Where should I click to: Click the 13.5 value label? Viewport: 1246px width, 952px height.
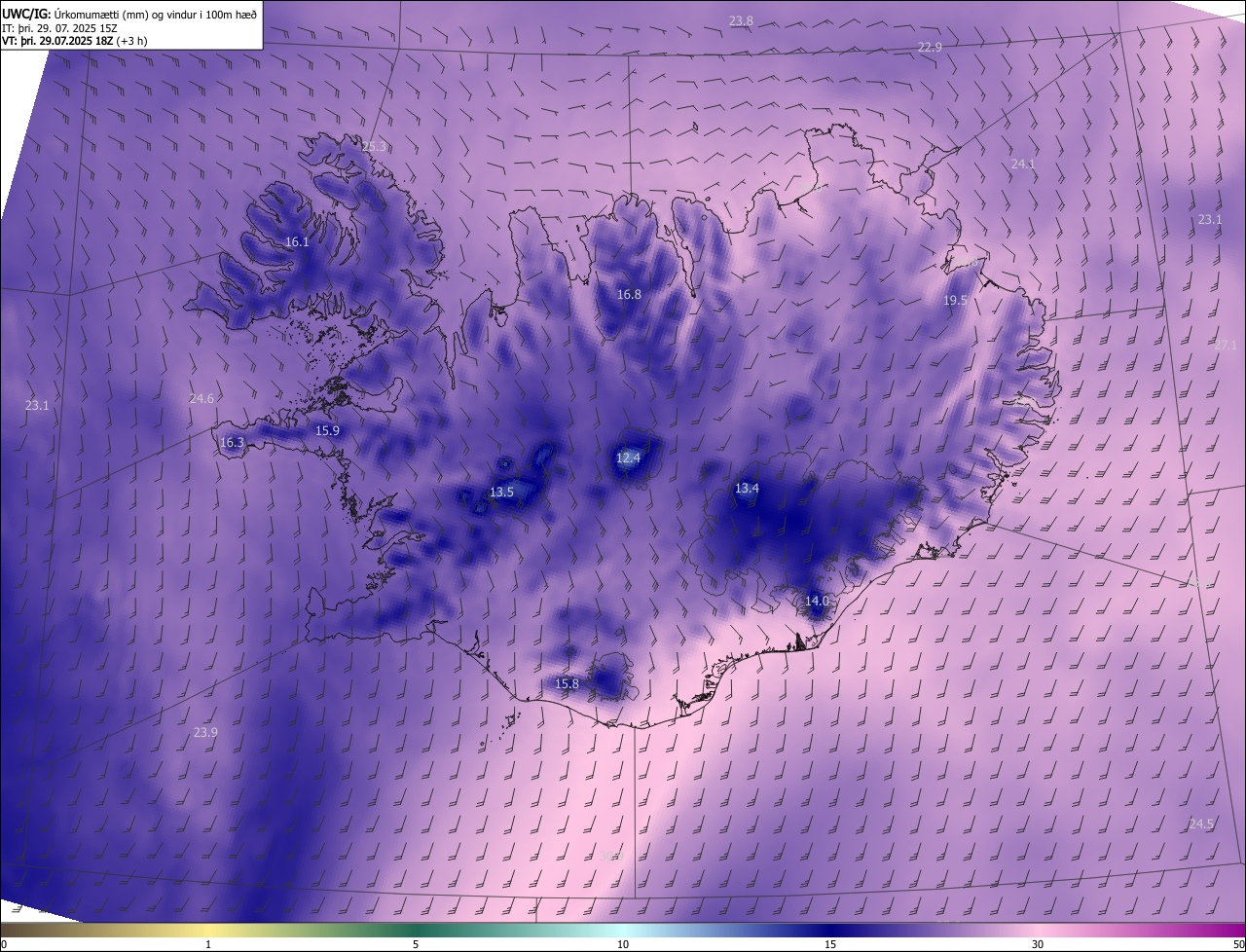pyautogui.click(x=501, y=492)
